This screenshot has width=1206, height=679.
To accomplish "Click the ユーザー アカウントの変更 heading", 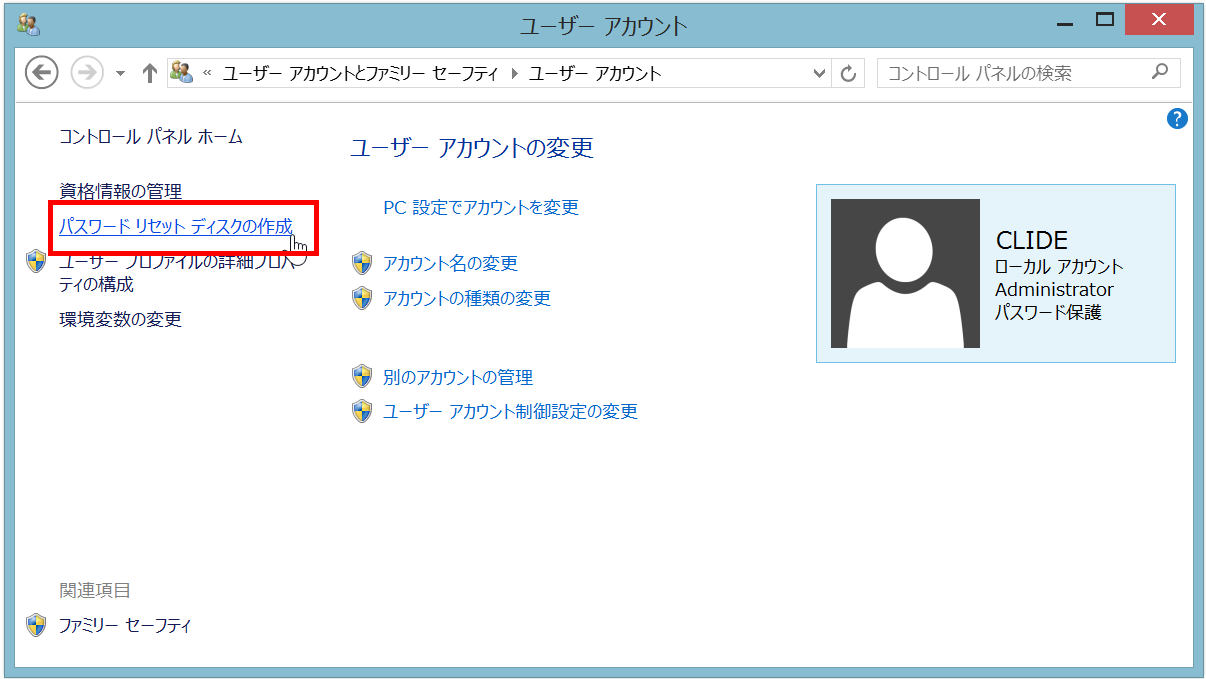I will [472, 148].
